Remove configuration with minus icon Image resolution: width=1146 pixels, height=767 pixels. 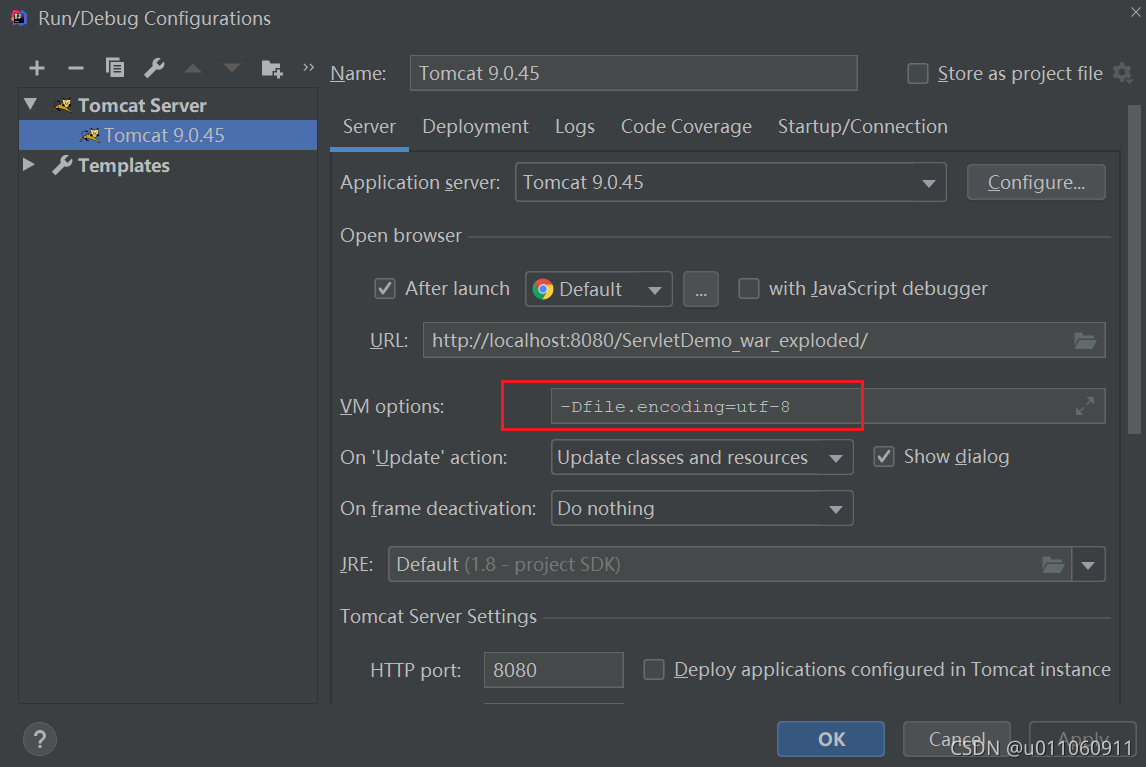coord(75,69)
